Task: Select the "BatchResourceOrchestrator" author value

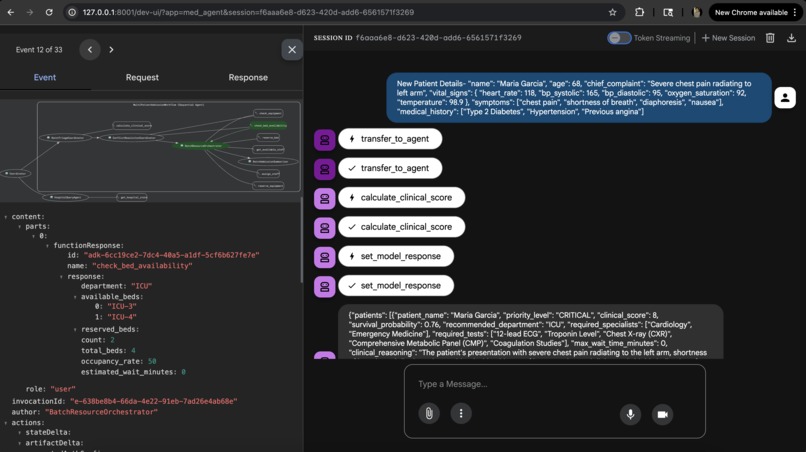Action: click(101, 412)
